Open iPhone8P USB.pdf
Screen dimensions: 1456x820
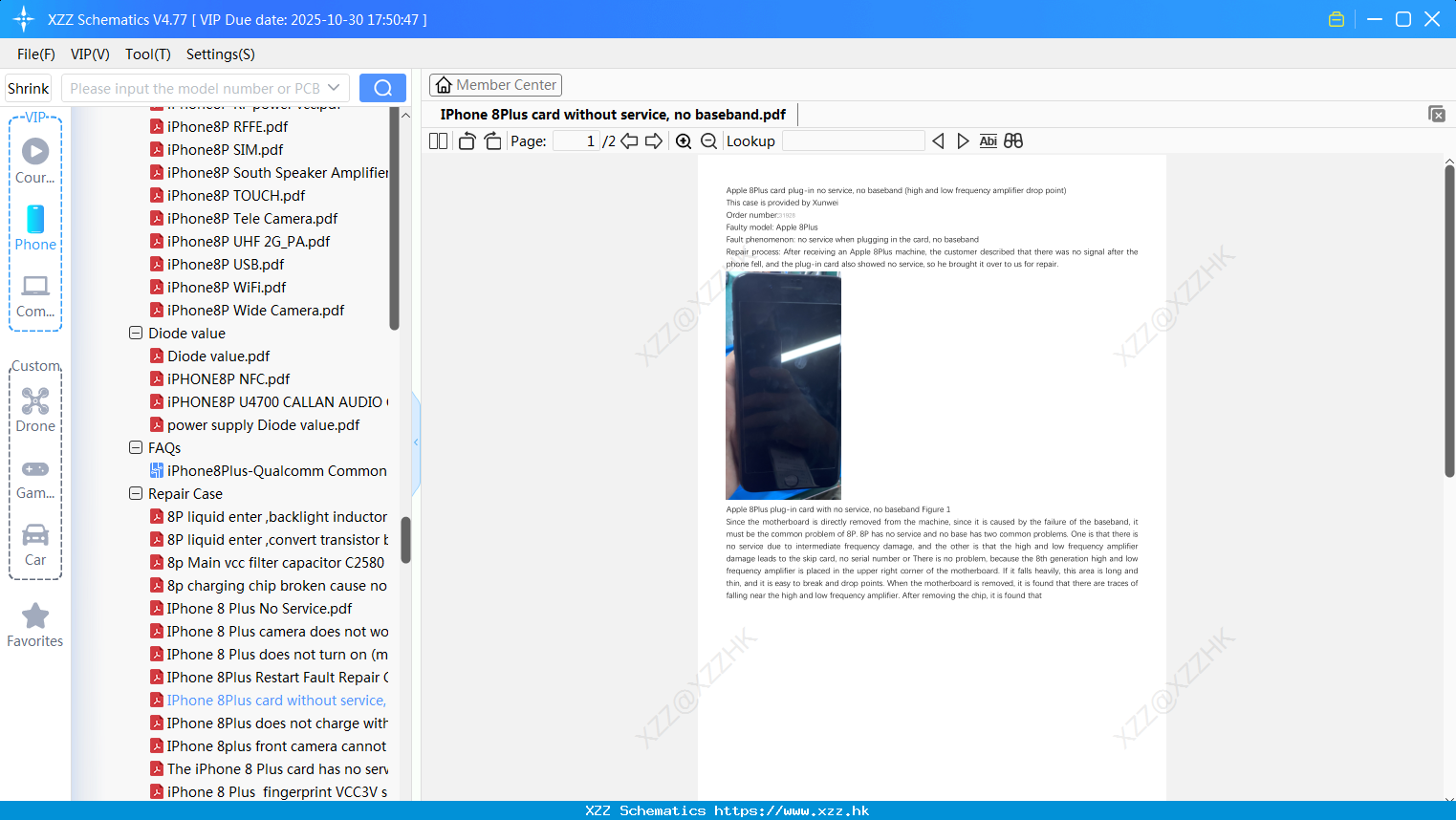tap(226, 264)
